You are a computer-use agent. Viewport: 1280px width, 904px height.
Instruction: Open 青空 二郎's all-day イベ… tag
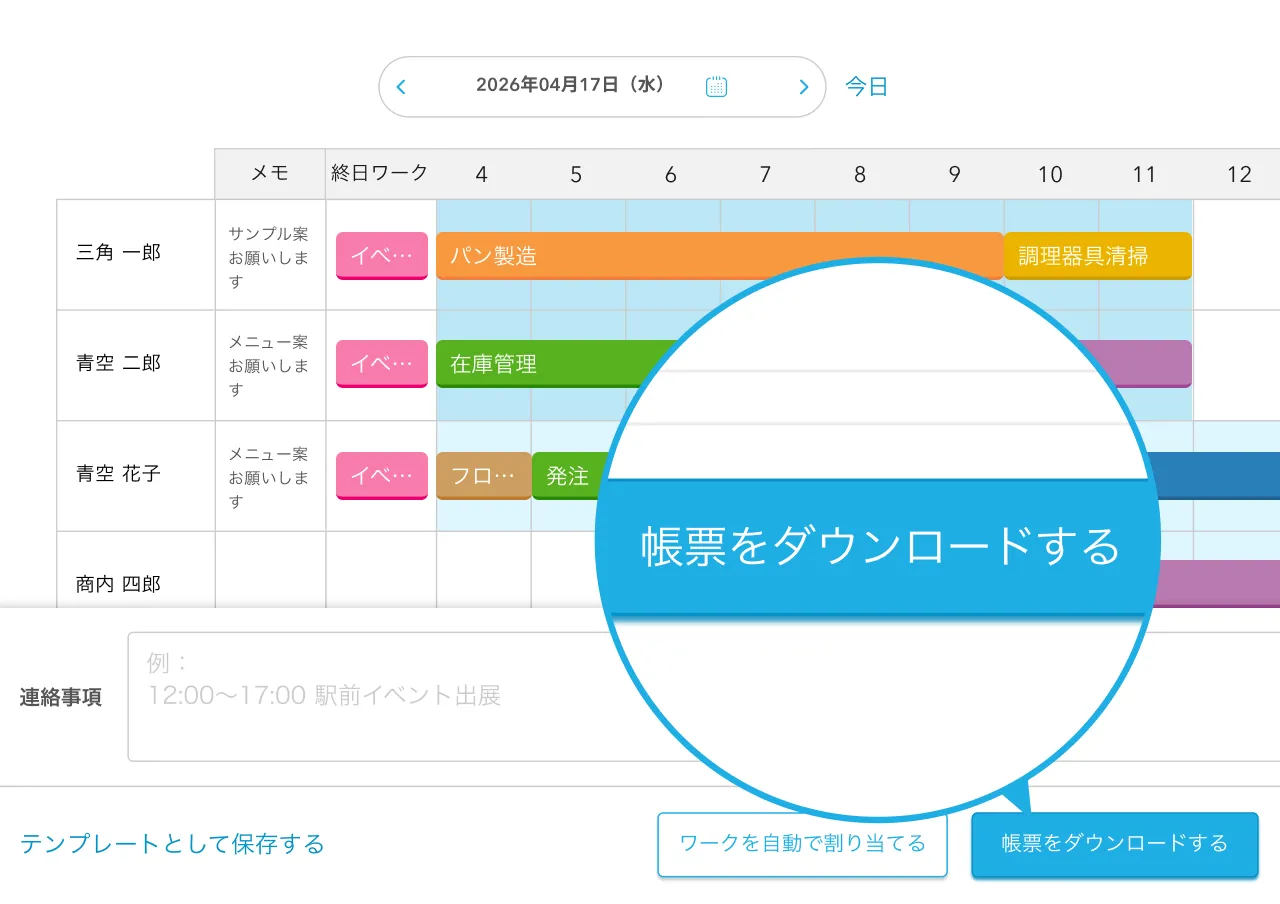click(382, 364)
